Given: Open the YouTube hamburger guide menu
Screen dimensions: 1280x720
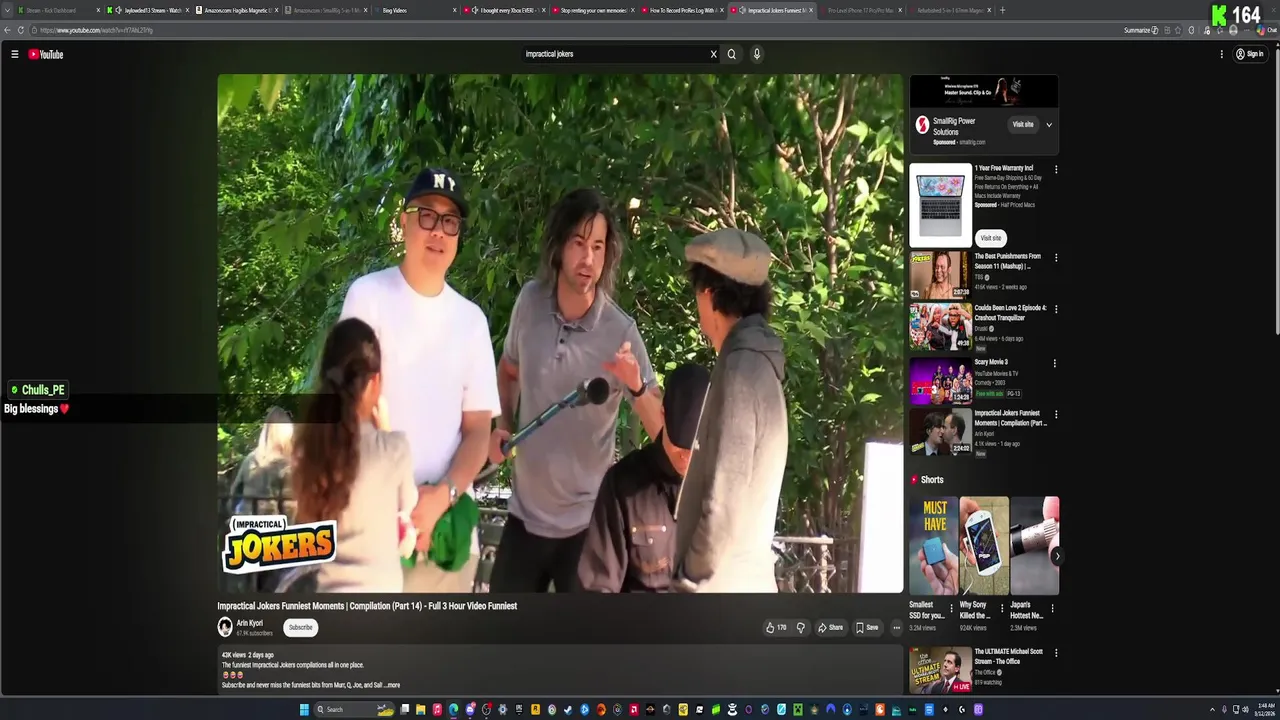Looking at the screenshot, I should [14, 54].
